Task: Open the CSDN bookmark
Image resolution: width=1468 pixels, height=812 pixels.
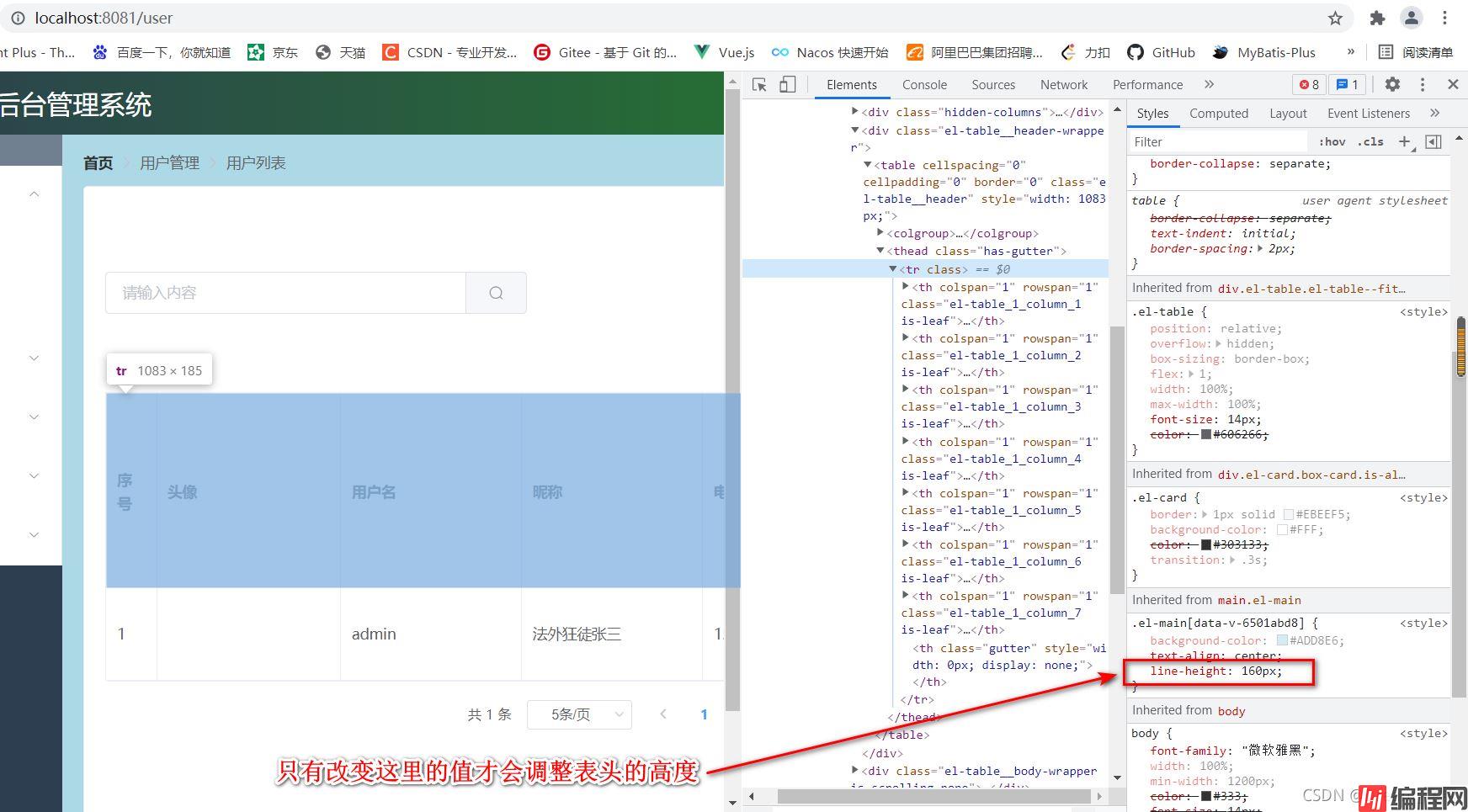Action: coord(449,52)
